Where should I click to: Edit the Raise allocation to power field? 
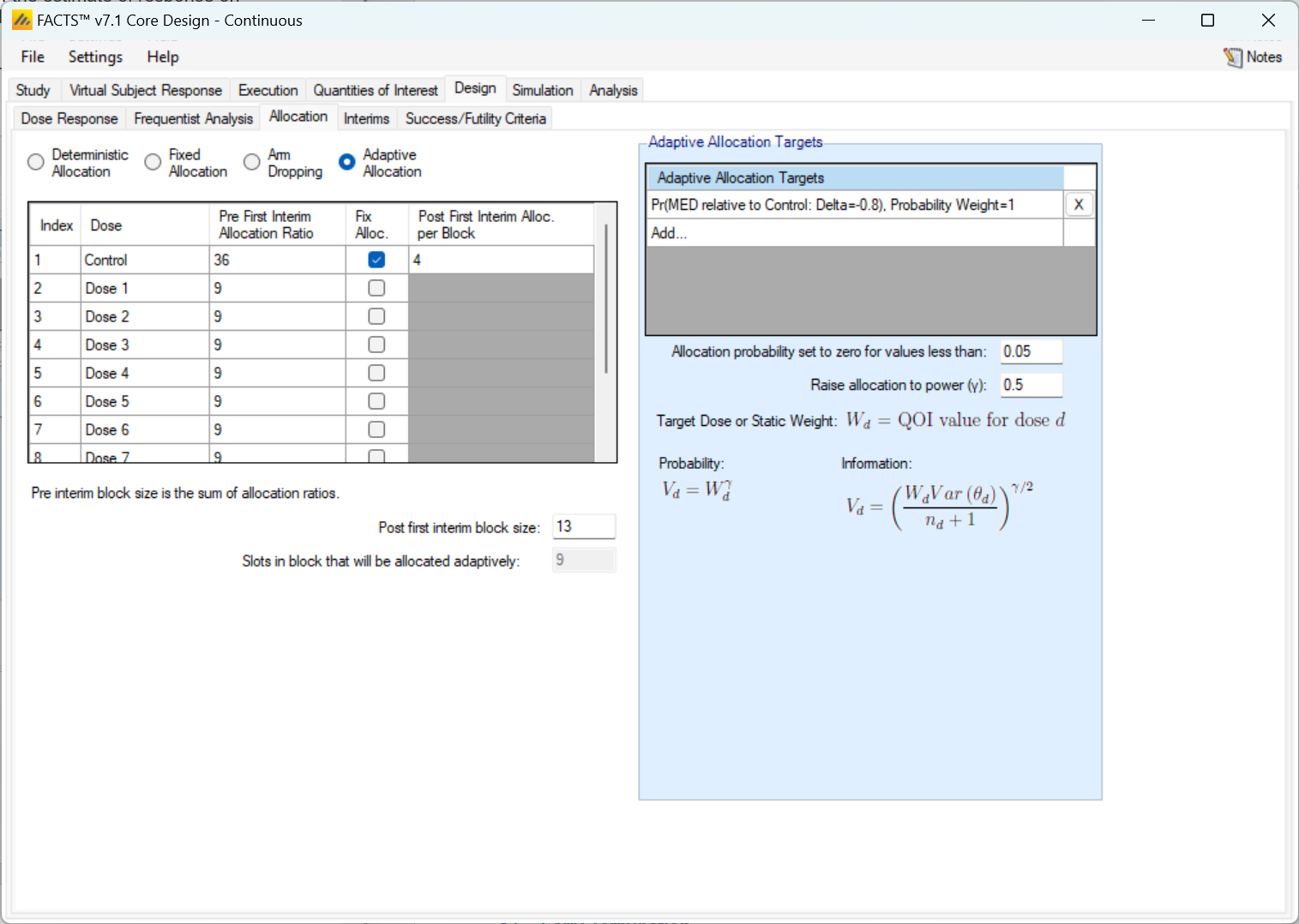1031,385
